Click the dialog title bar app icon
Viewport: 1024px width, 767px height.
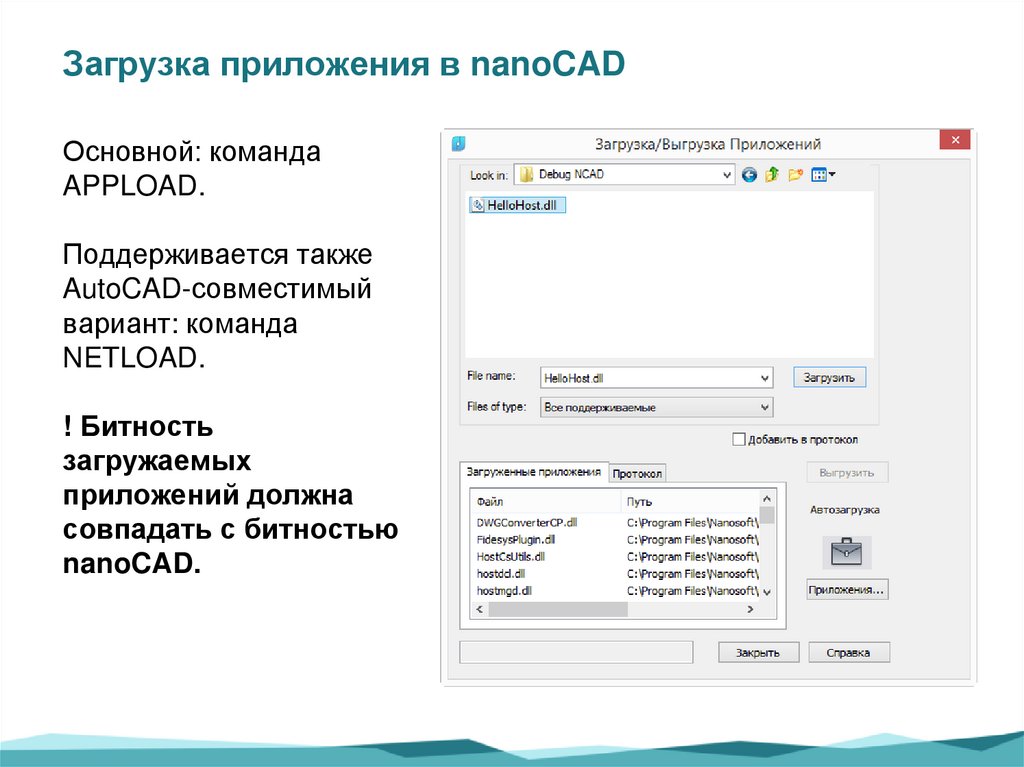tap(458, 143)
